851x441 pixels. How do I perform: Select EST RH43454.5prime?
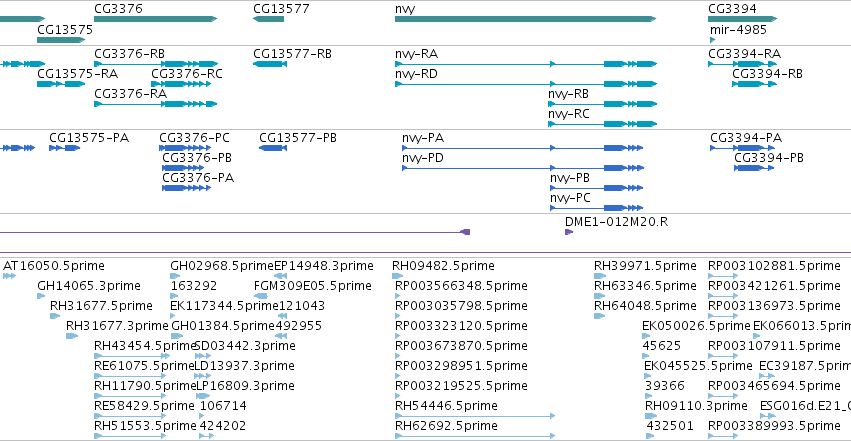(x=145, y=346)
